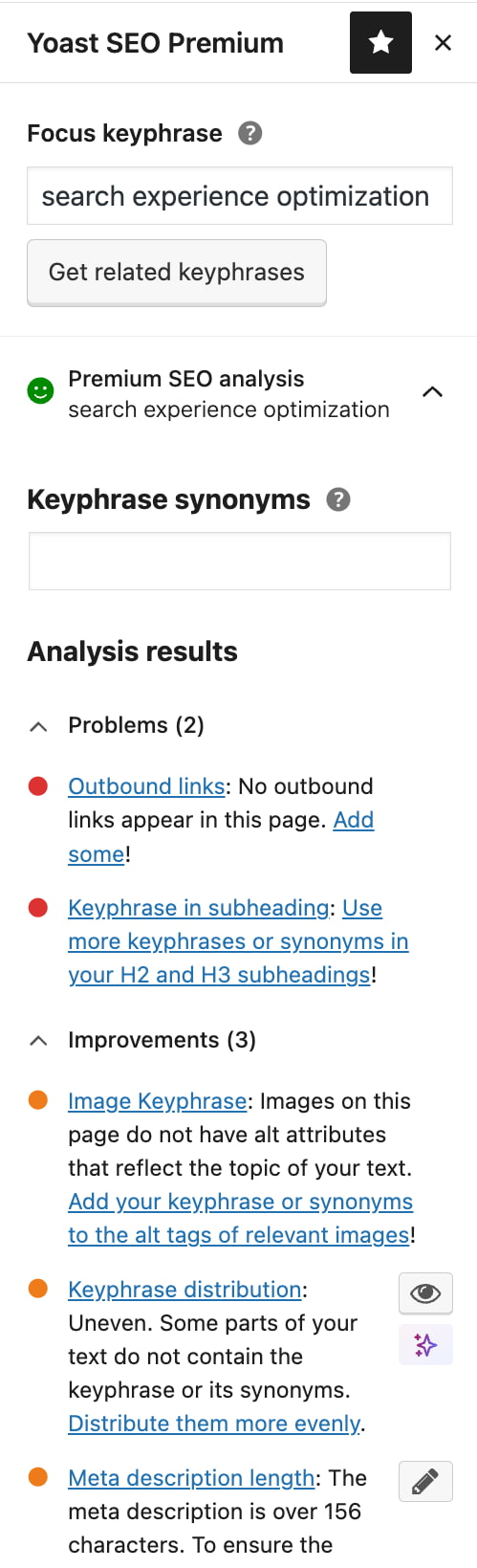477x1568 pixels.
Task: Click the star icon to unpin Yoast sidebar
Action: (380, 43)
